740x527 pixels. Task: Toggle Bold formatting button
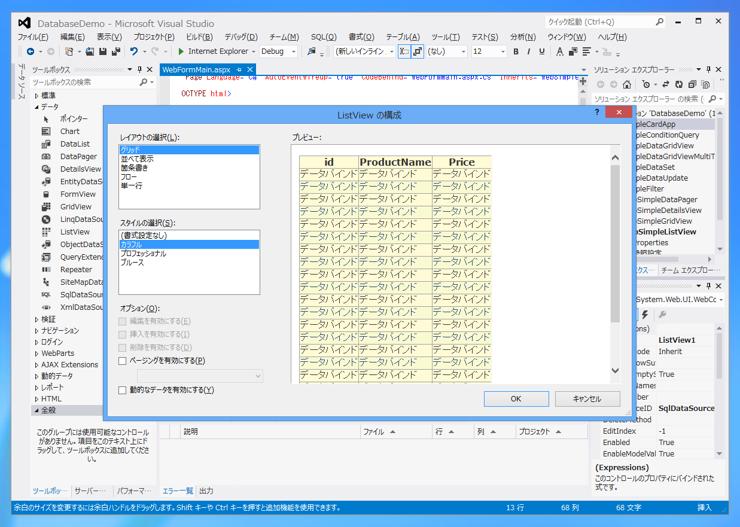click(515, 51)
